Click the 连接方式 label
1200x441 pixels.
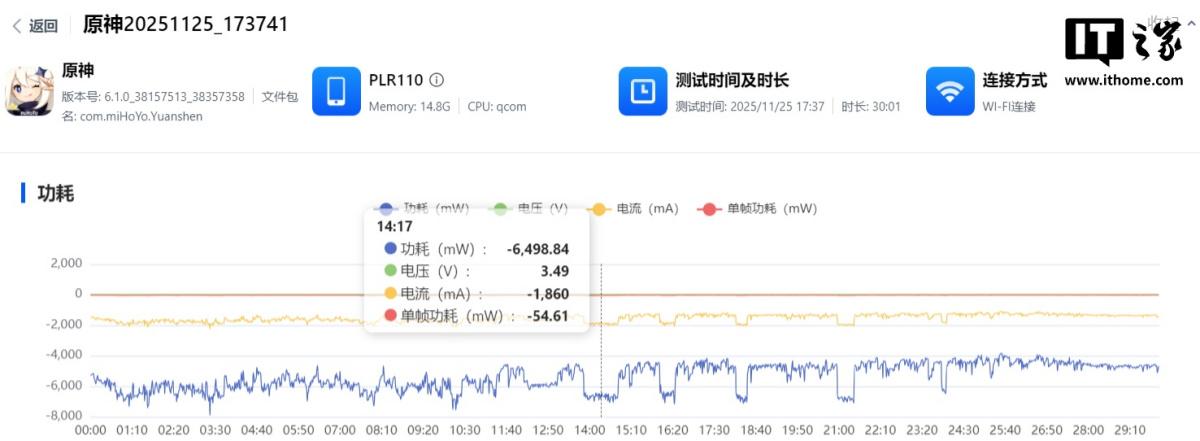point(1015,79)
